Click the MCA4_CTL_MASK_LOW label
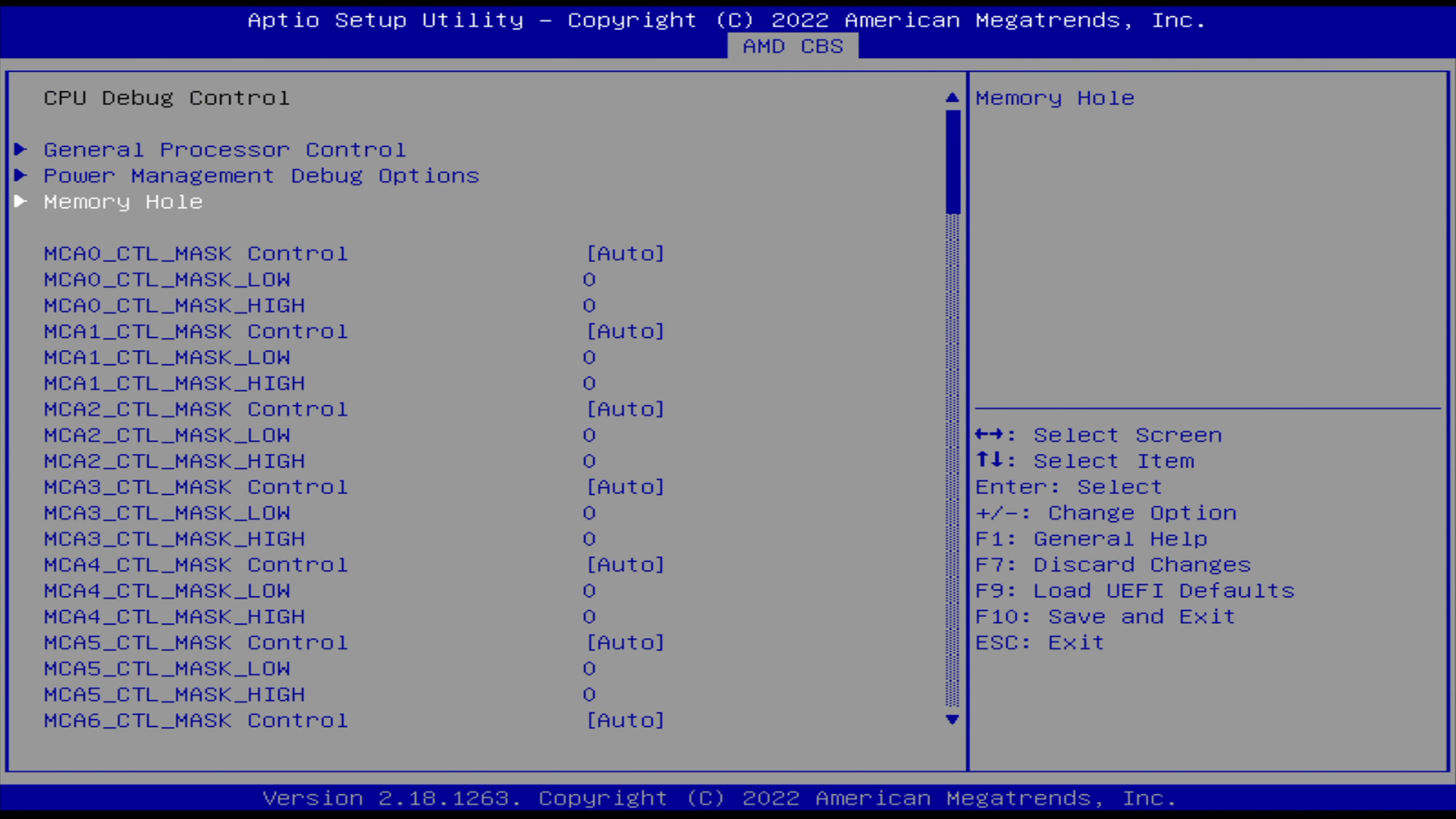The image size is (1456, 819). coord(167,591)
